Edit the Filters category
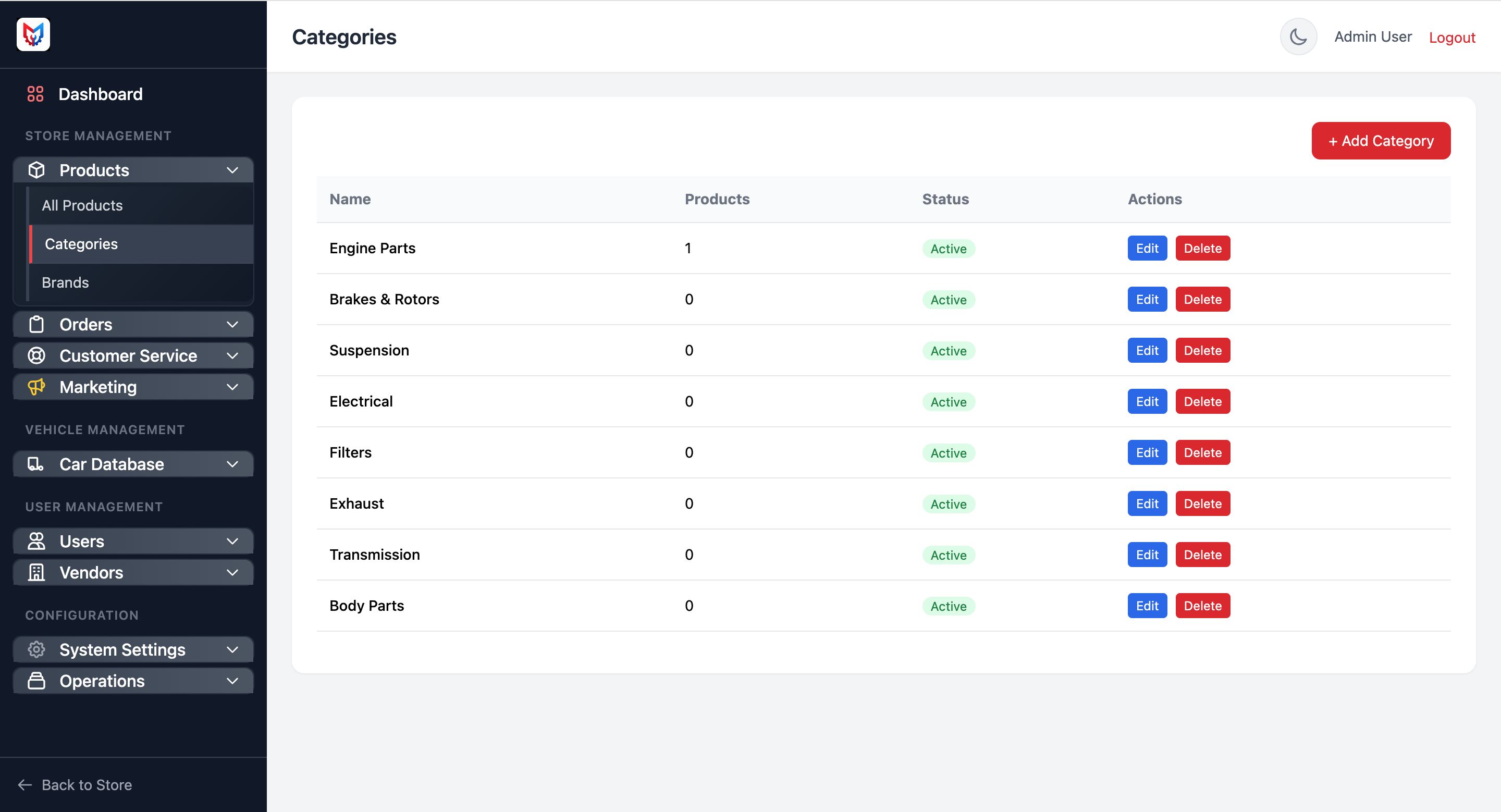This screenshot has width=1501, height=812. [1147, 452]
